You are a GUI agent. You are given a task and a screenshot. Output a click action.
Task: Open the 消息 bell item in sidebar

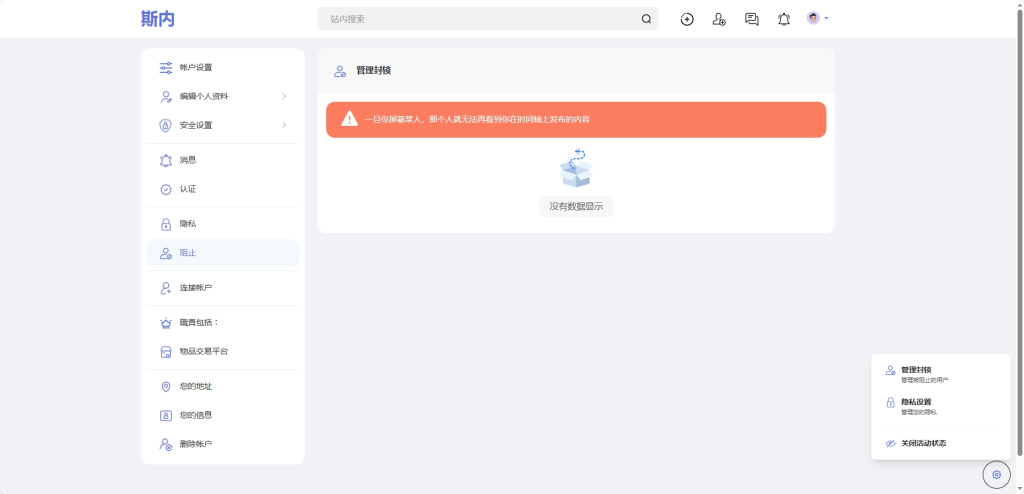click(223, 160)
